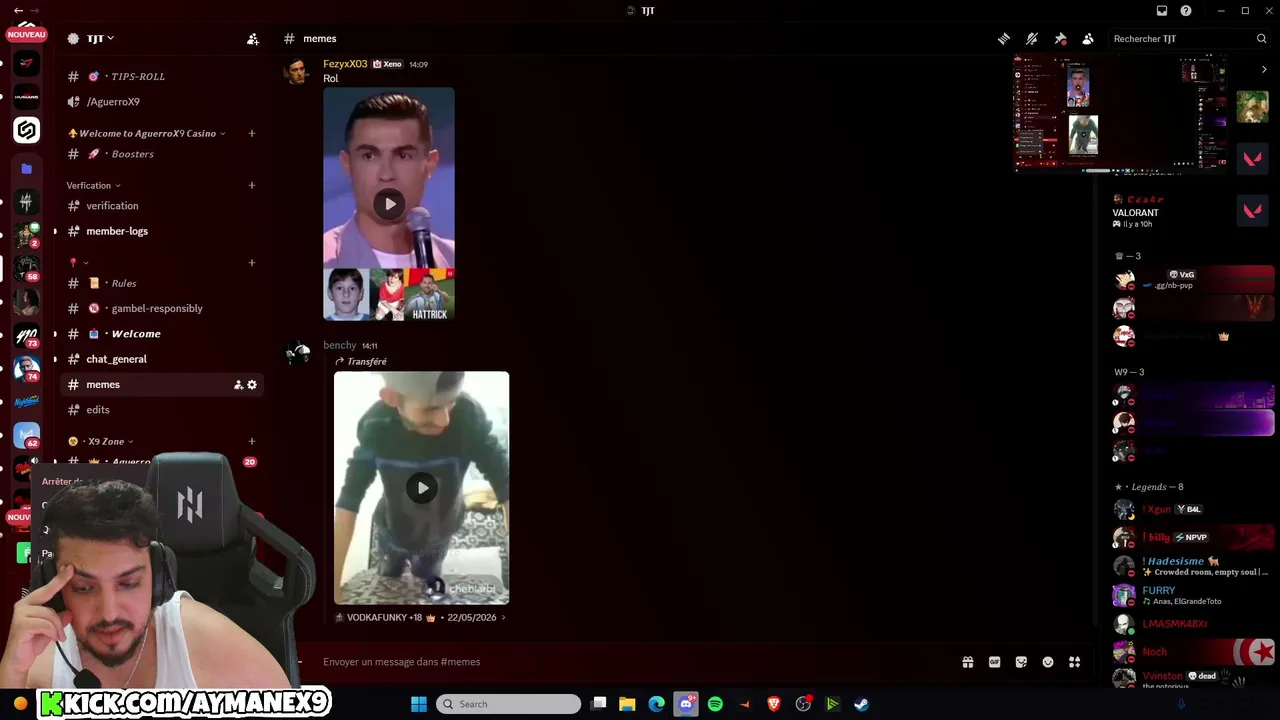
Task: Open the FURRY member profile
Action: click(x=1192, y=595)
